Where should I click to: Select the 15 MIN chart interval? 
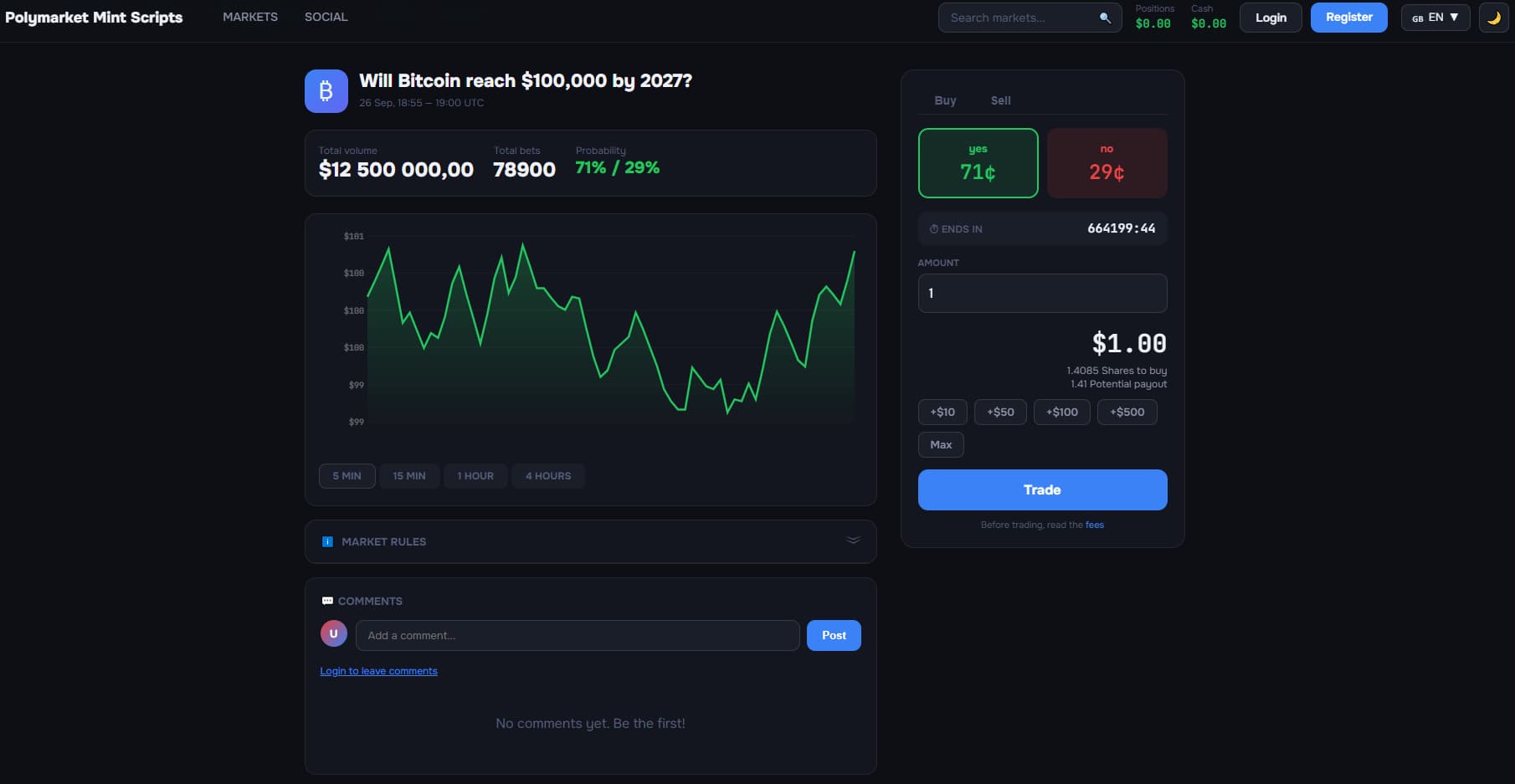(x=409, y=476)
